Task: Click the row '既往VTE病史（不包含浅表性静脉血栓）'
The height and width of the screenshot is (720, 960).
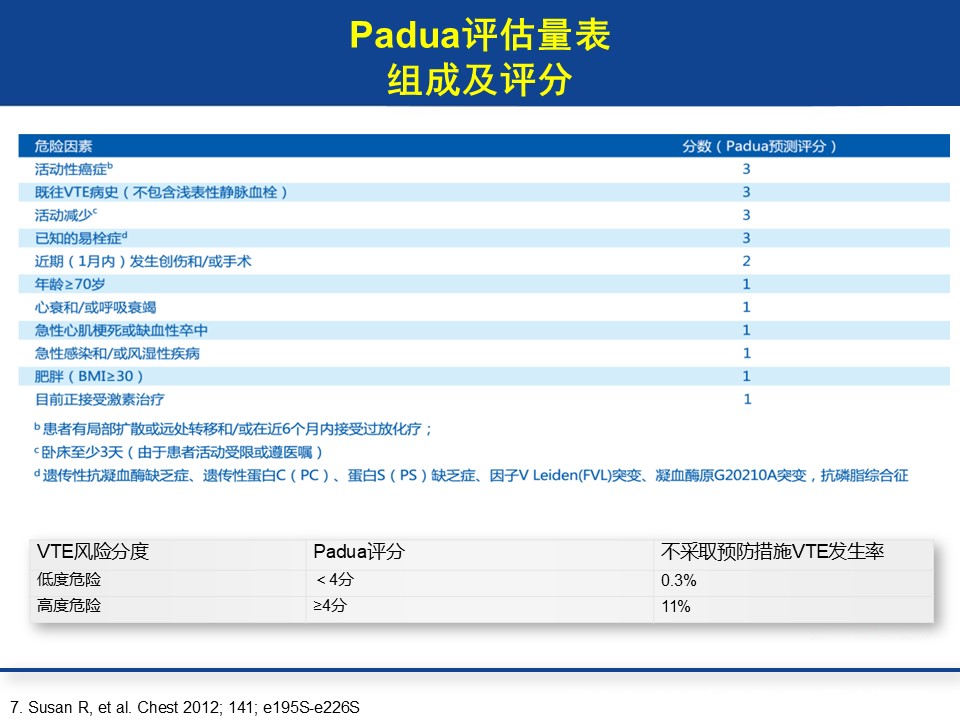Action: point(484,192)
